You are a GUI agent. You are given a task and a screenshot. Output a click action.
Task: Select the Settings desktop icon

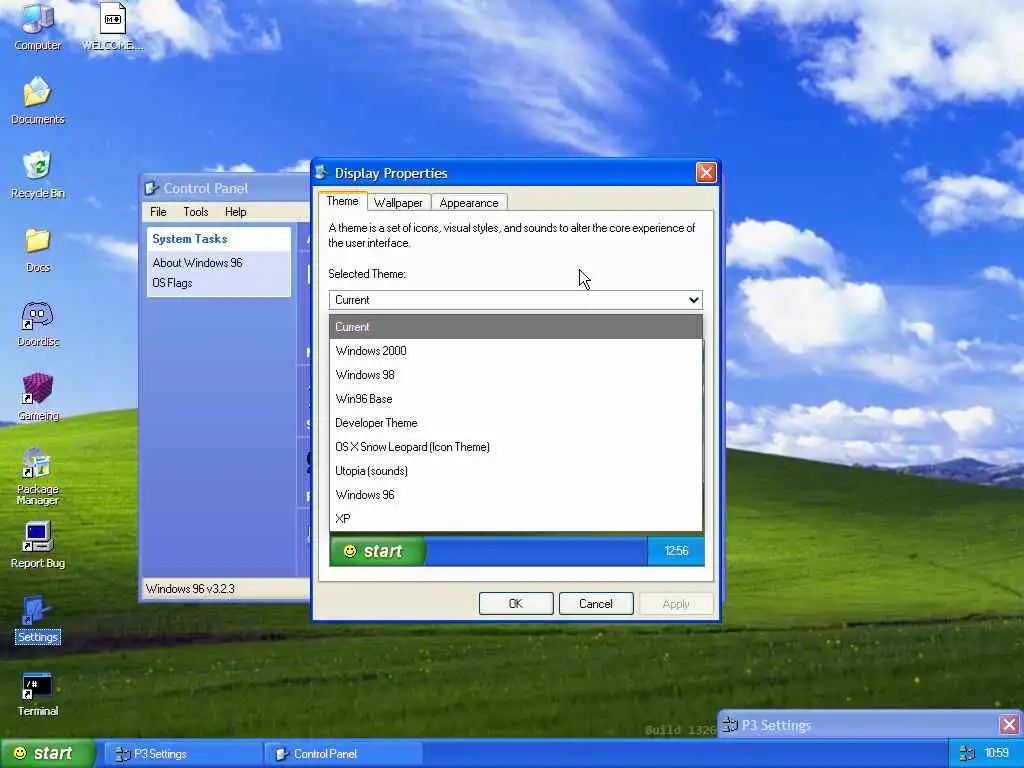pos(37,620)
